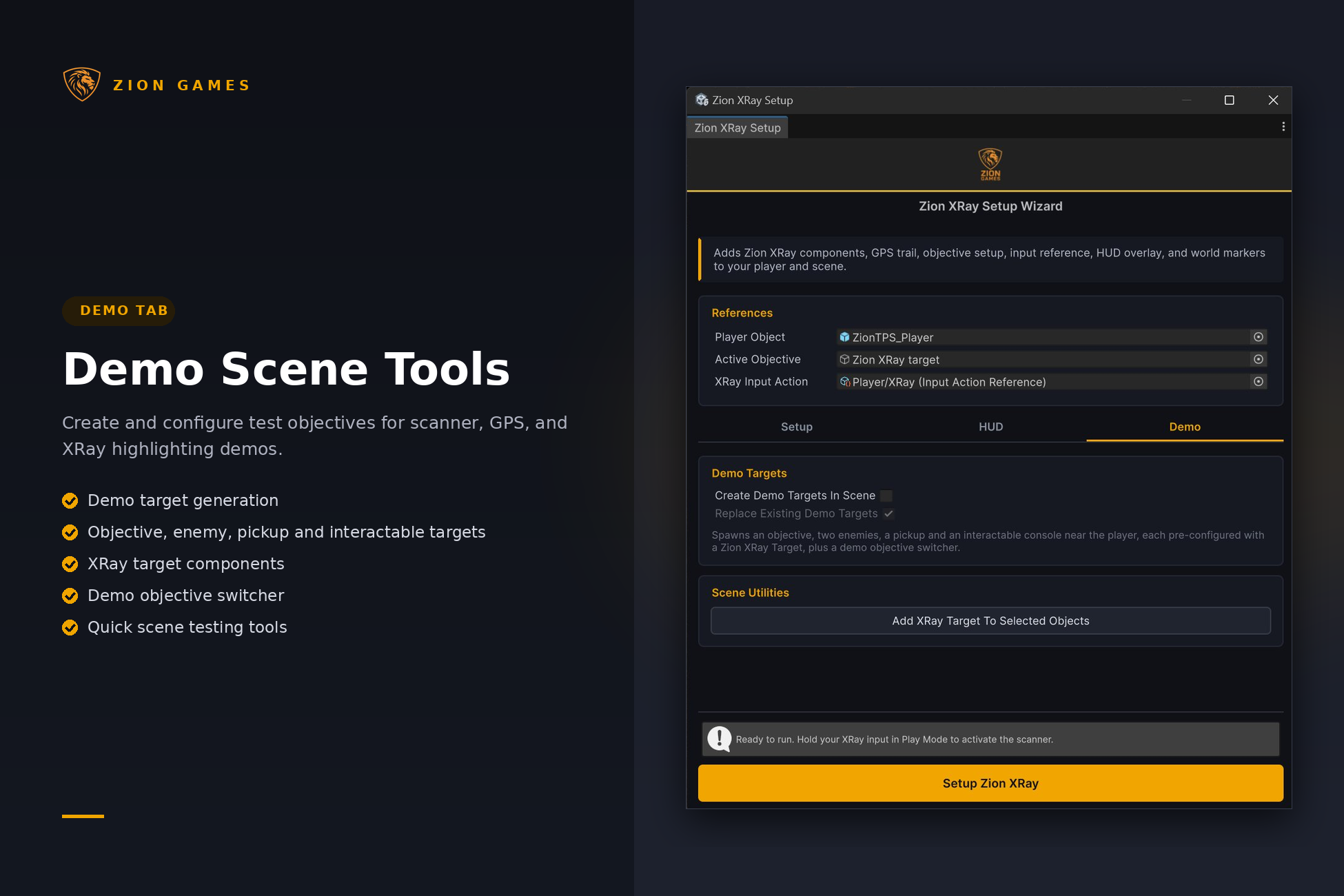
Task: Click 'Quick scene testing tools' list item
Action: pyautogui.click(x=187, y=627)
